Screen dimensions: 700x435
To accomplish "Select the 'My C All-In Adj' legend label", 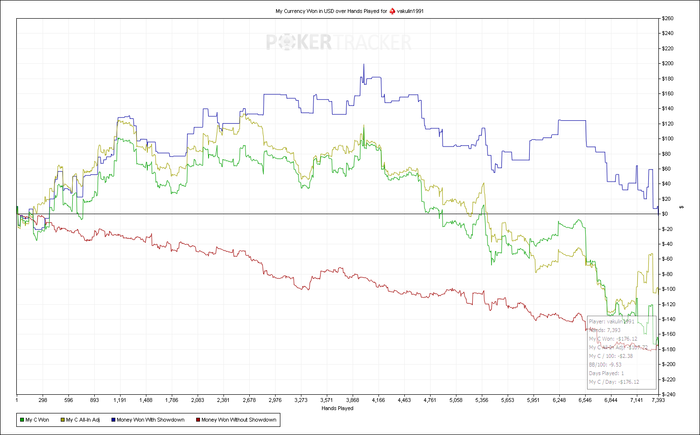I will pos(83,420).
